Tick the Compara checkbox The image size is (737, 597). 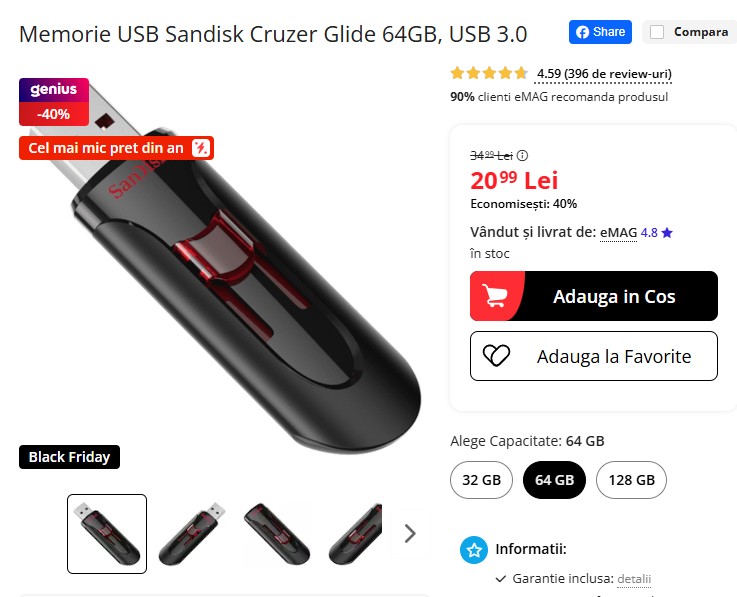click(657, 32)
